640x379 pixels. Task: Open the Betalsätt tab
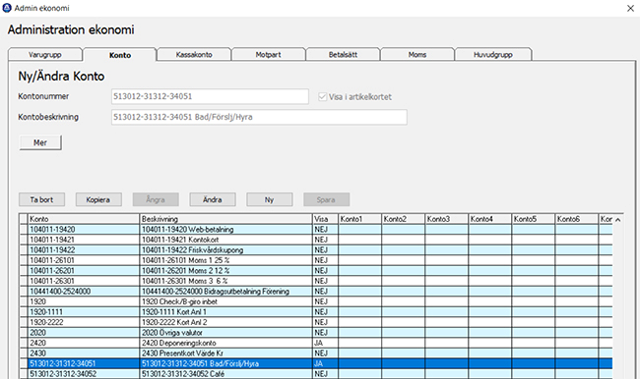tap(343, 55)
